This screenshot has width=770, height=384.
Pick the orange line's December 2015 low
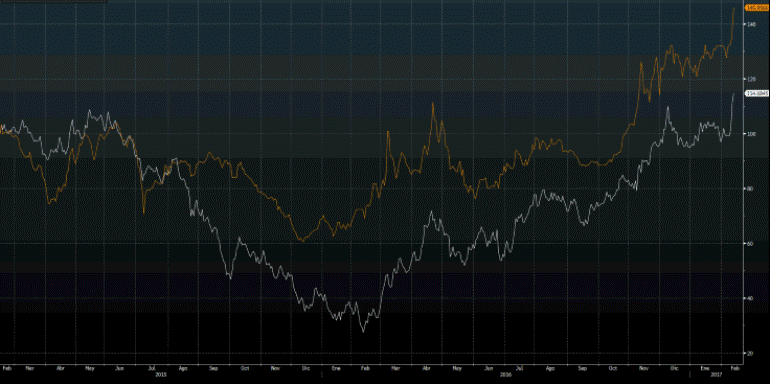pos(302,241)
